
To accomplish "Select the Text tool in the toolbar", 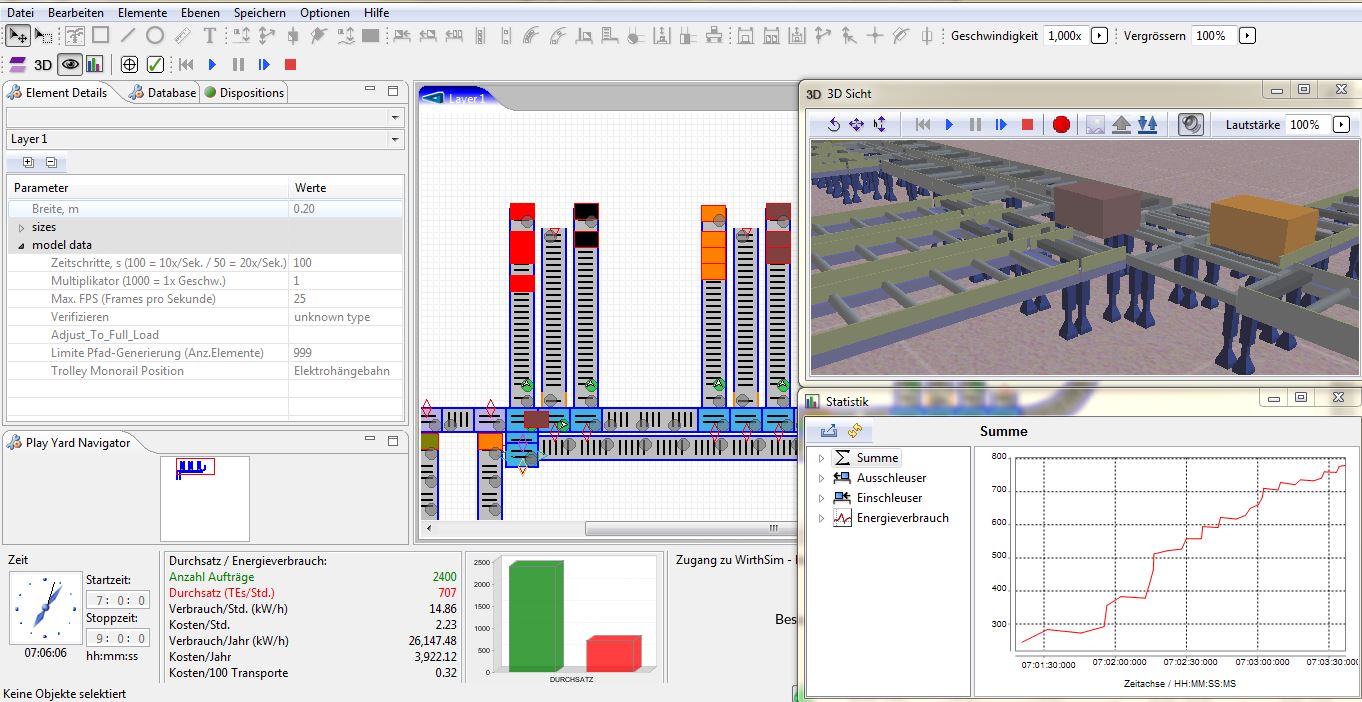I will tap(210, 36).
